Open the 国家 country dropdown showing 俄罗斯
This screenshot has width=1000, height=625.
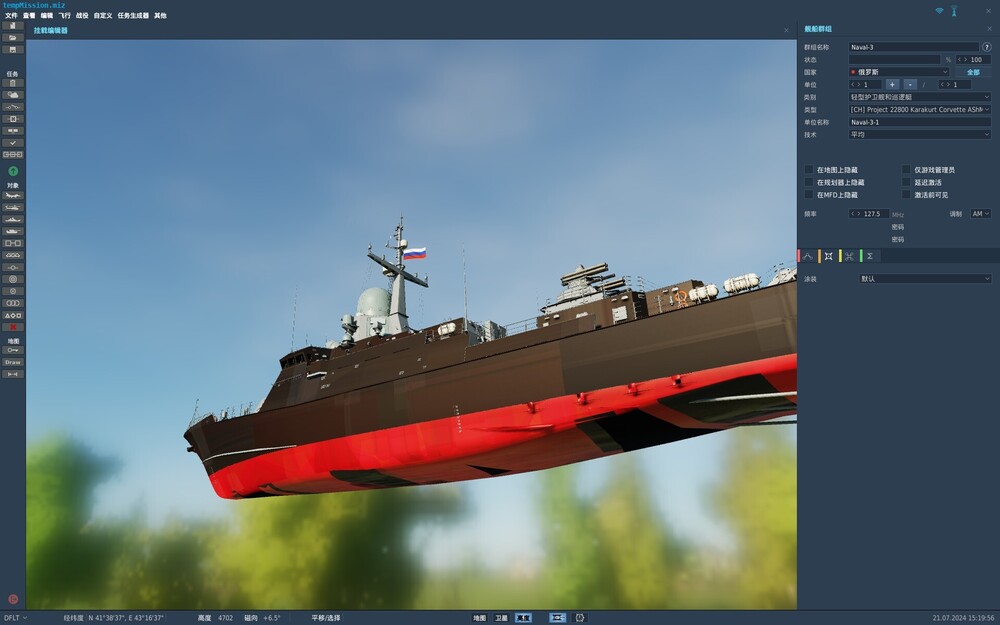point(899,72)
